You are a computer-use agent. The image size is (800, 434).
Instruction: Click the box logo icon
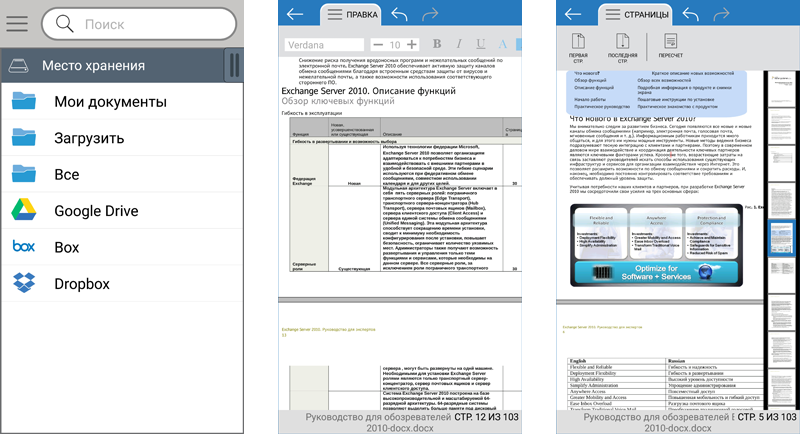pos(24,246)
